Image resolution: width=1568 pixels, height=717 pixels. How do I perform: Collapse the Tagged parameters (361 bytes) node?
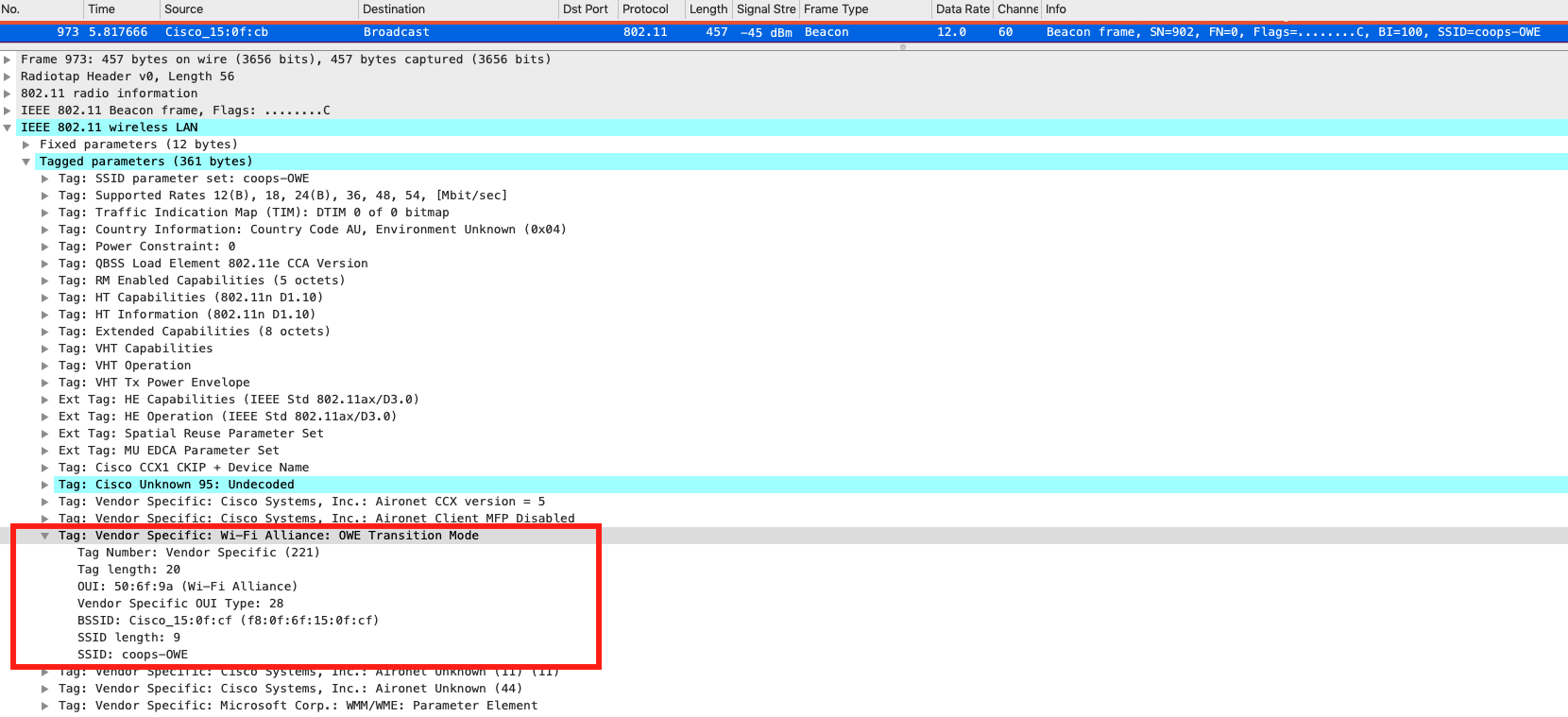(26, 162)
